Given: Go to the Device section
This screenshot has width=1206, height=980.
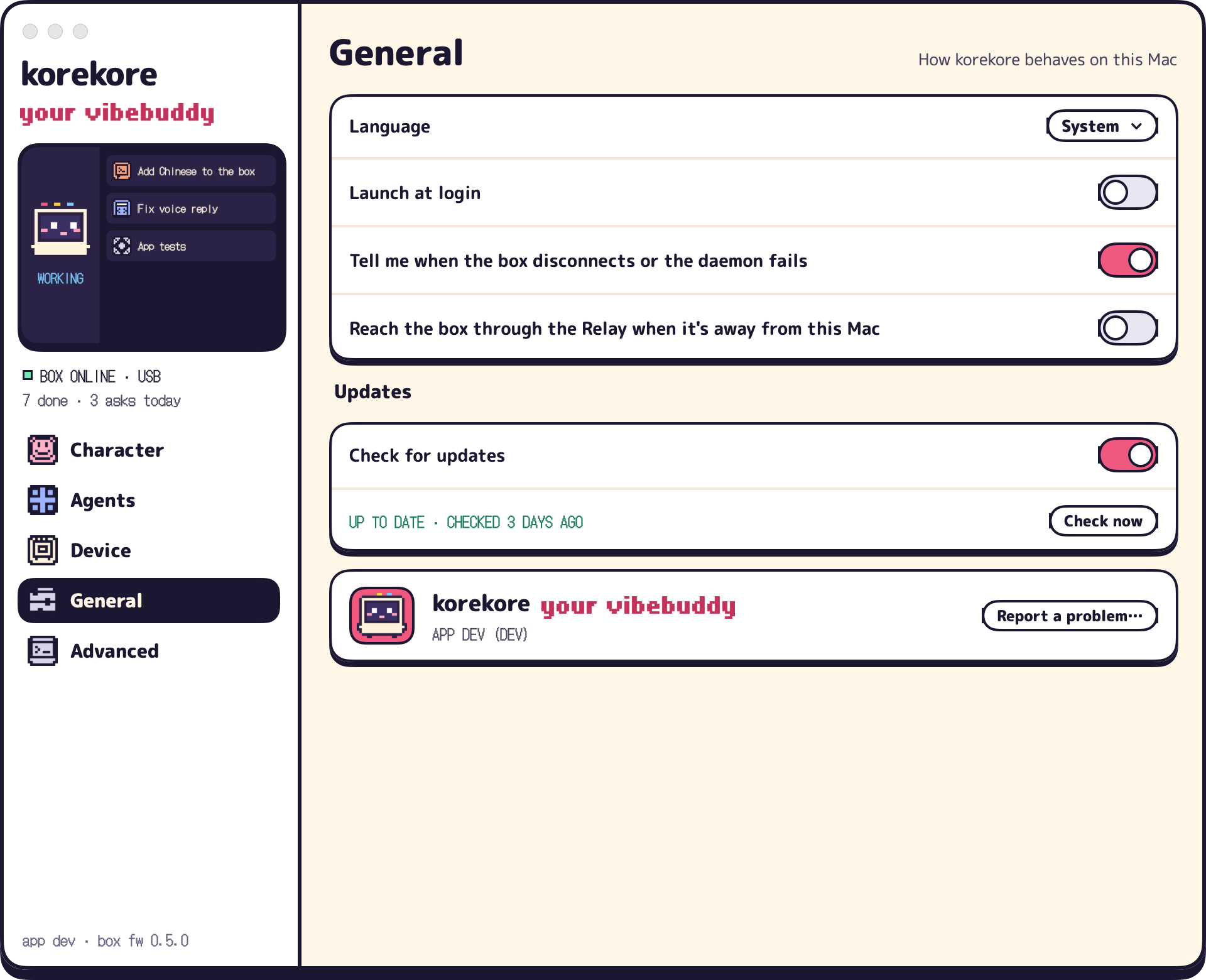Looking at the screenshot, I should pos(149,550).
